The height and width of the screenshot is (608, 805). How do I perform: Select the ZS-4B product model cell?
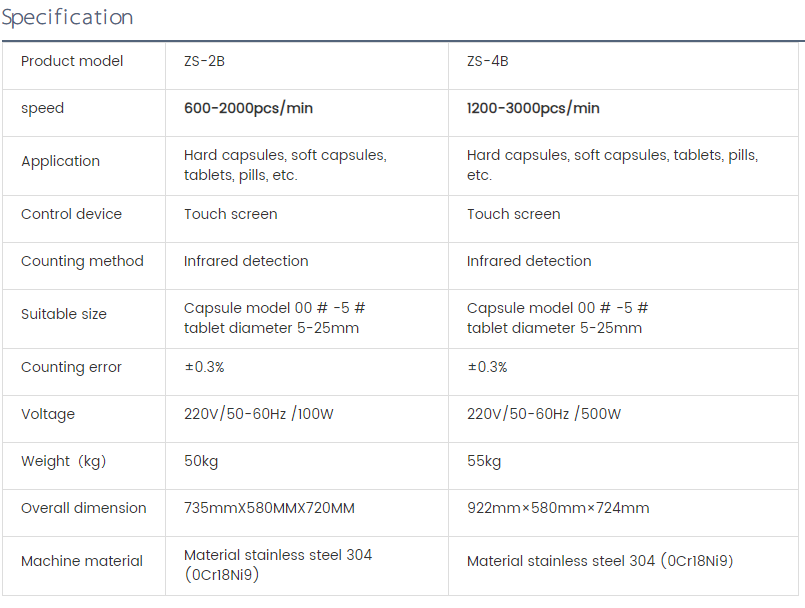pyautogui.click(x=487, y=61)
